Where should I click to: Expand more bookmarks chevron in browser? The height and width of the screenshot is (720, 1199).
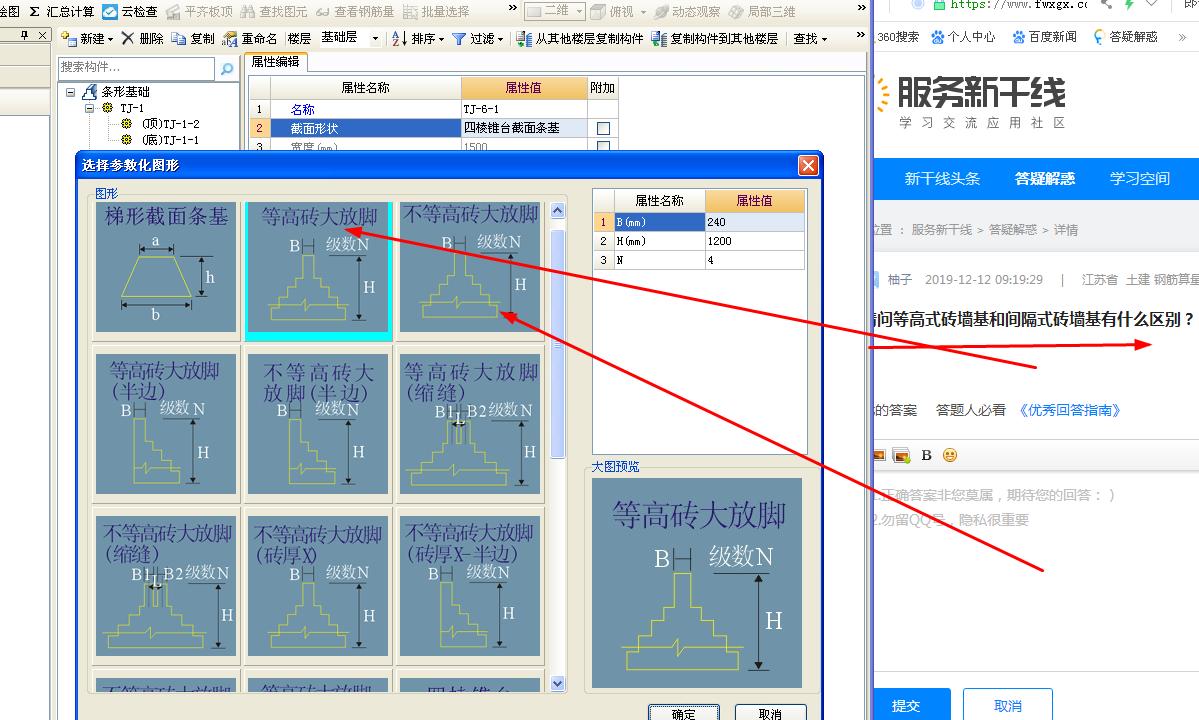[x=1182, y=37]
